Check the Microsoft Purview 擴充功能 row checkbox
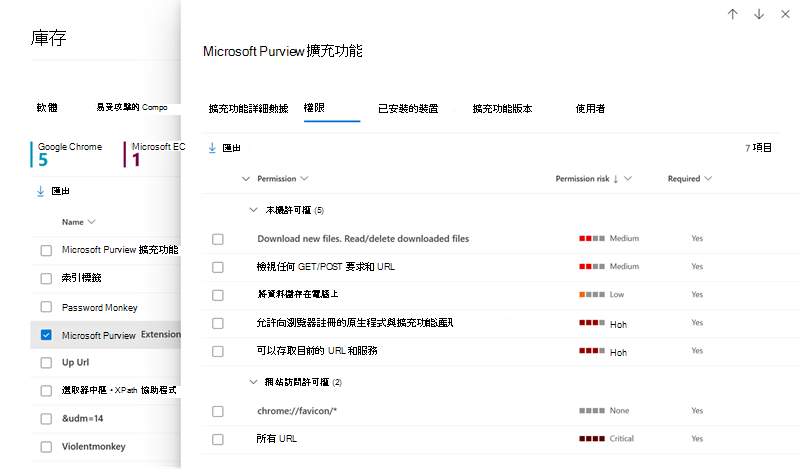Image resolution: width=800 pixels, height=470 pixels. click(46, 250)
